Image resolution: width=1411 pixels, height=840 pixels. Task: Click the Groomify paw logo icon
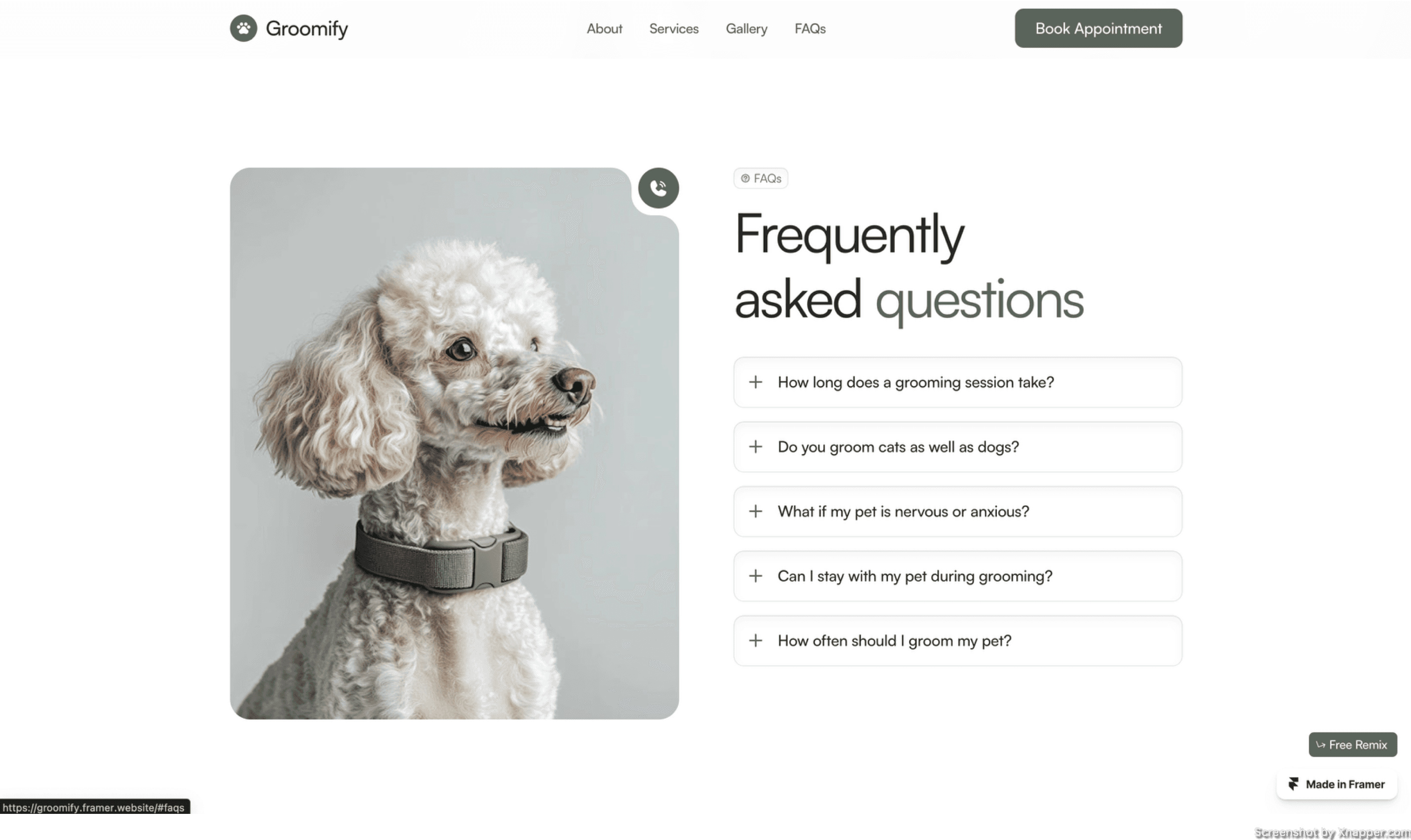[x=244, y=28]
